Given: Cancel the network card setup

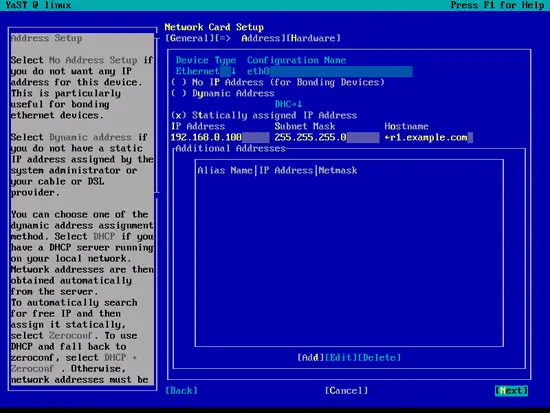Looking at the screenshot, I should pos(346,391).
